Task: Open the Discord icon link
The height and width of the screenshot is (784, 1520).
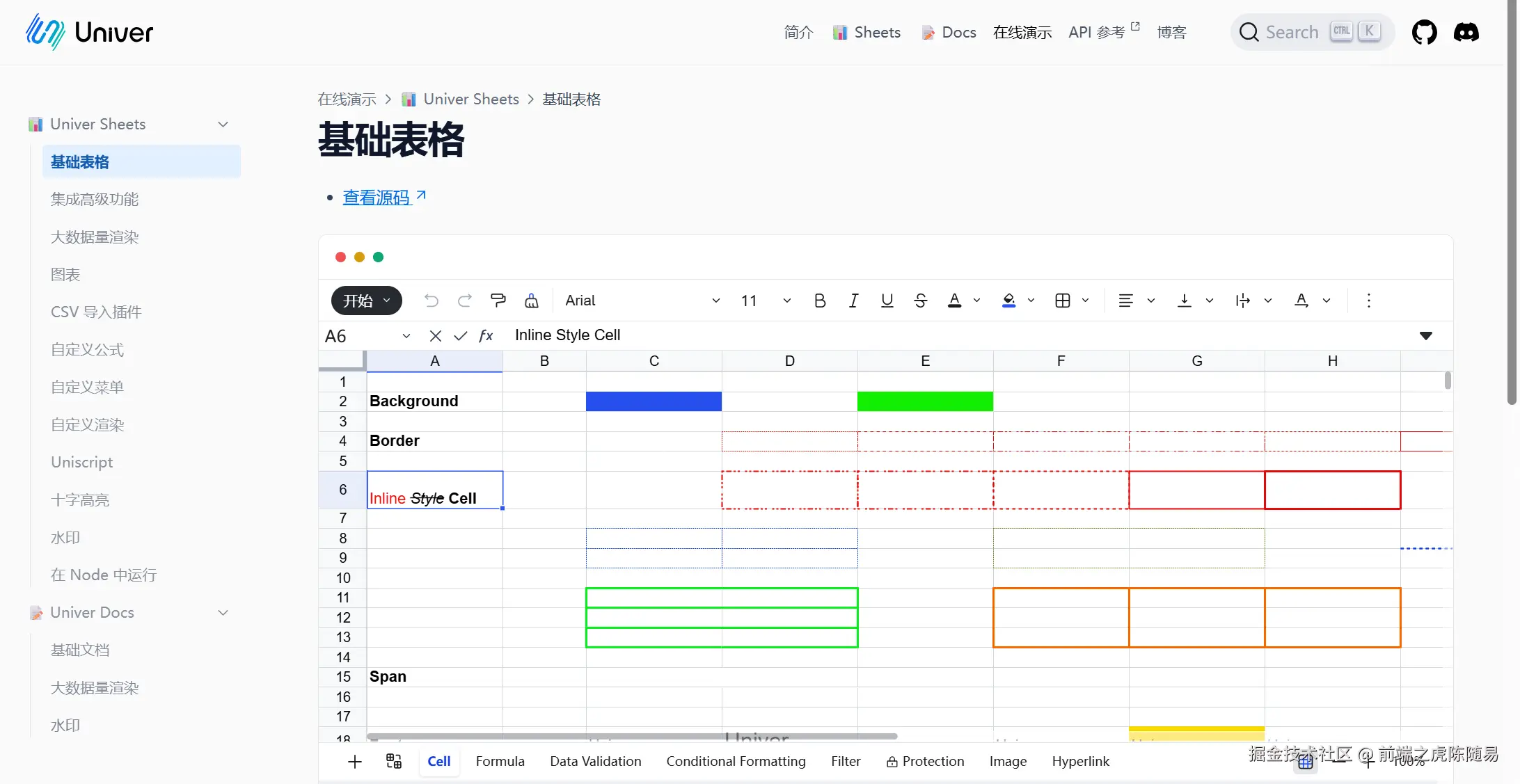Action: pos(1466,32)
